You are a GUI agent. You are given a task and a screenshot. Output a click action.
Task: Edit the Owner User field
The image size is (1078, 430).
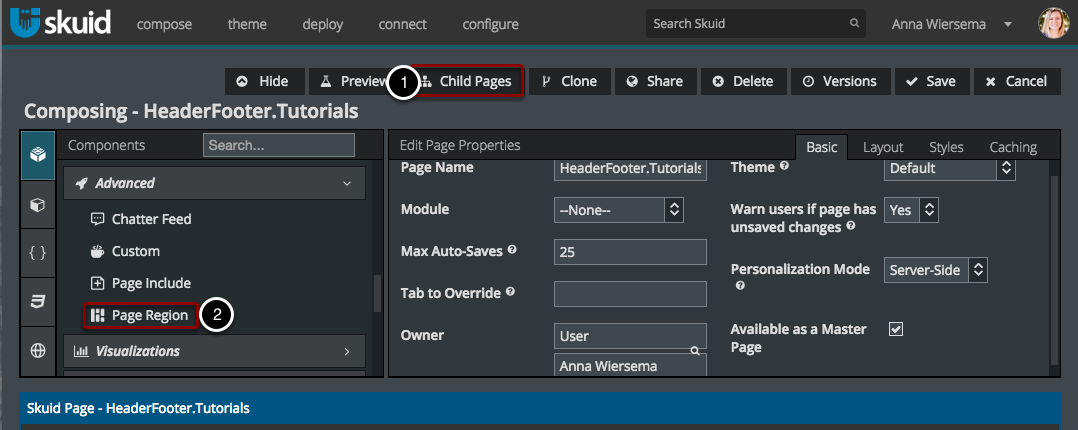630,336
